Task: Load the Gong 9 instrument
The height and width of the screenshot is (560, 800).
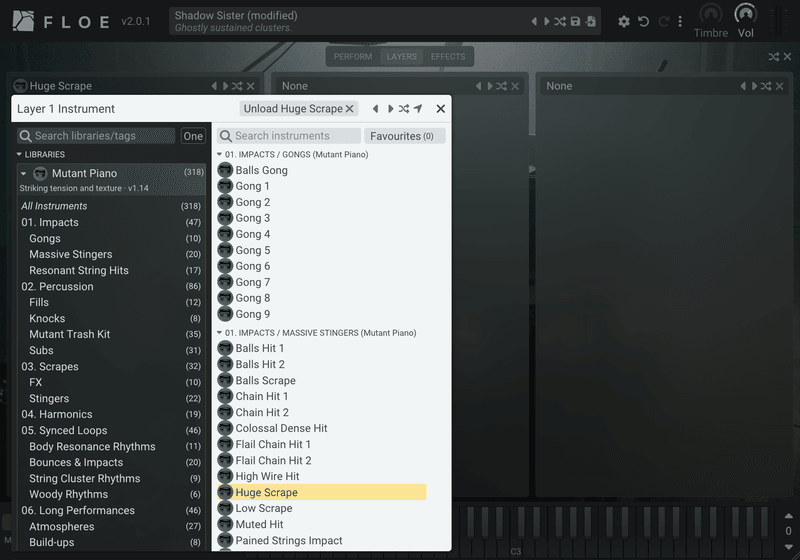Action: click(x=321, y=314)
